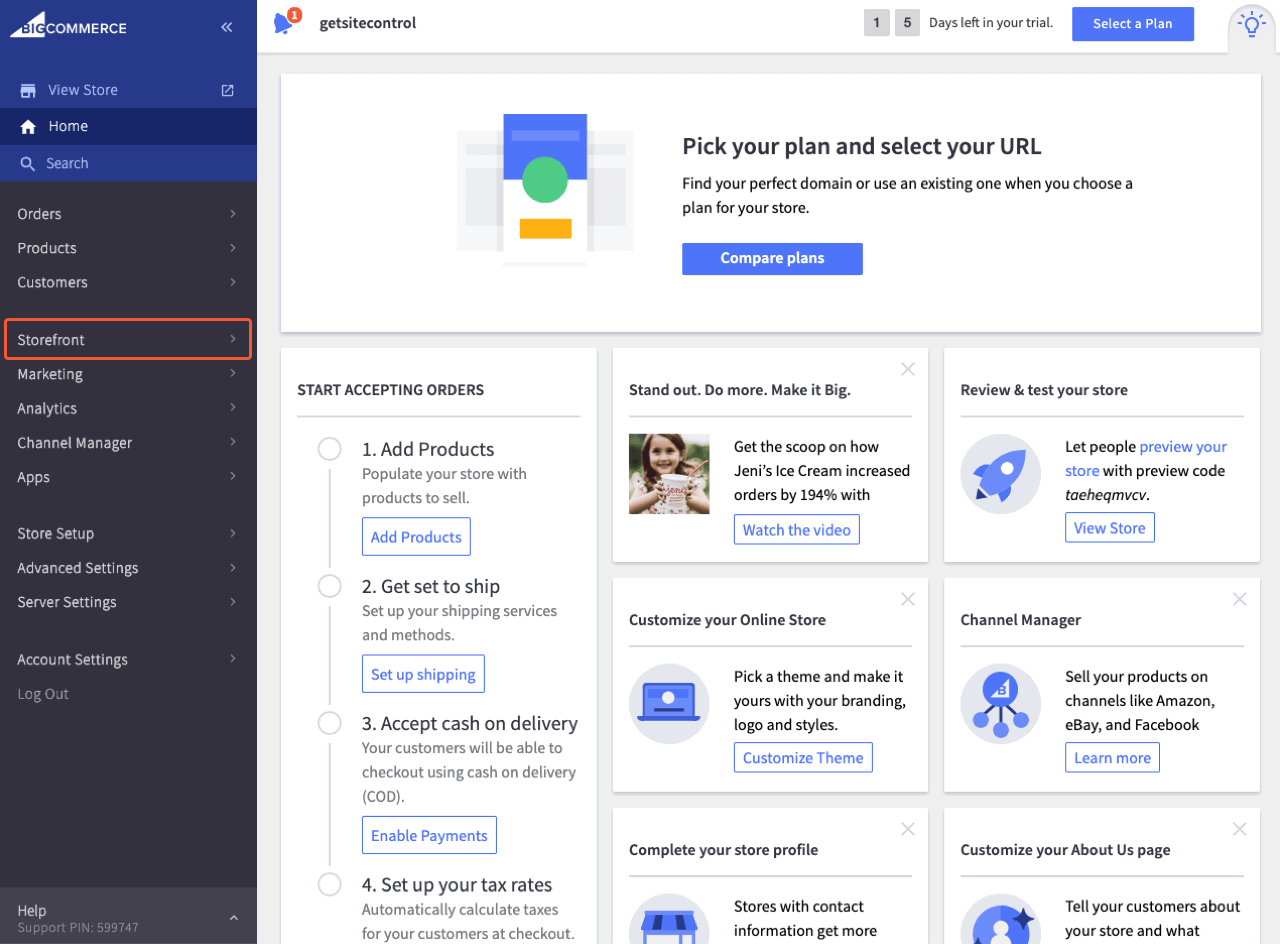Click the Channel Manager network icon
The height and width of the screenshot is (944, 1280).
[x=1001, y=704]
